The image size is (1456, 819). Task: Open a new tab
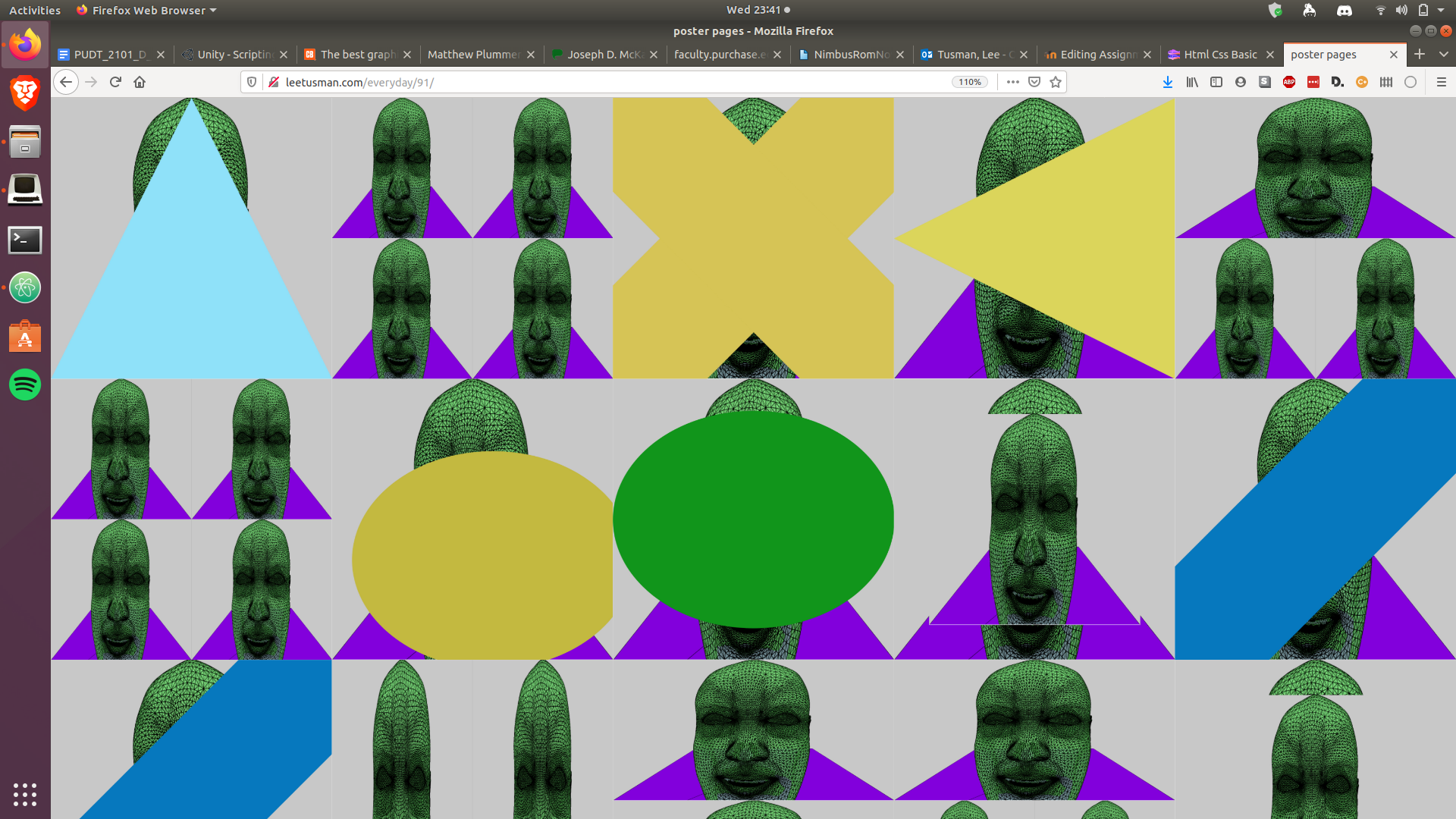tap(1420, 54)
